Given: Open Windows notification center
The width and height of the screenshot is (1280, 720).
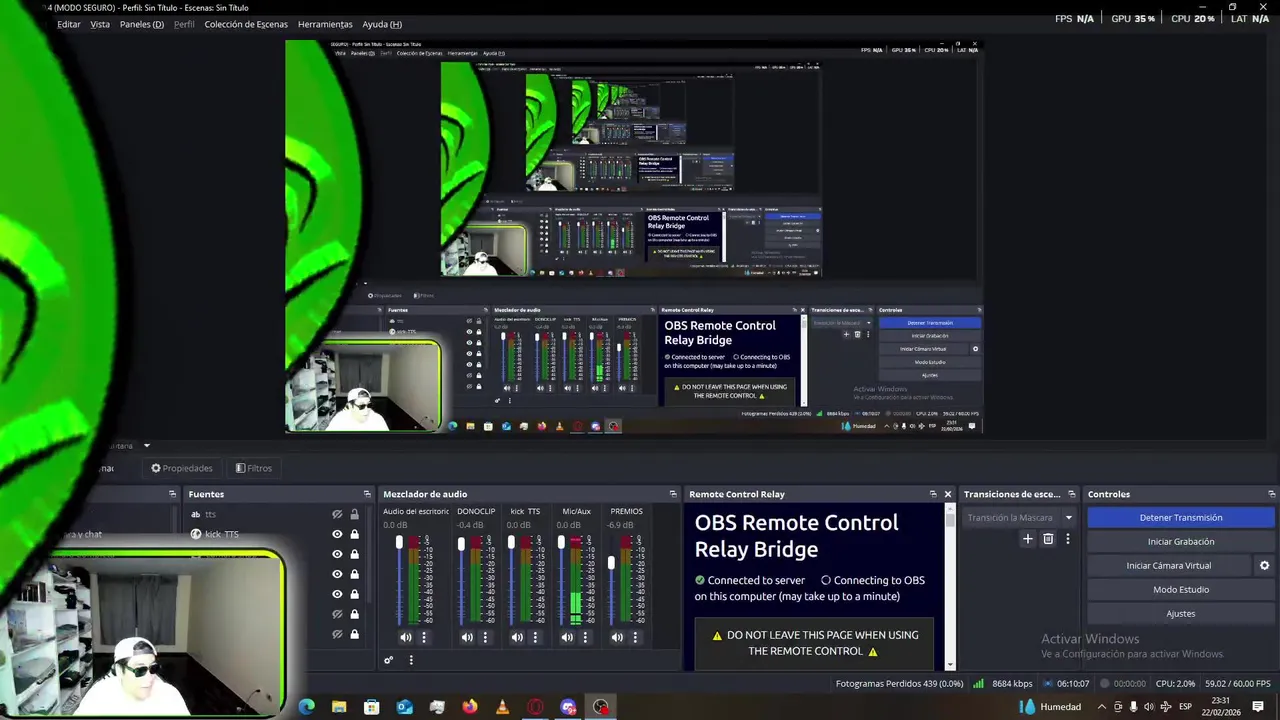Looking at the screenshot, I should tap(1258, 707).
